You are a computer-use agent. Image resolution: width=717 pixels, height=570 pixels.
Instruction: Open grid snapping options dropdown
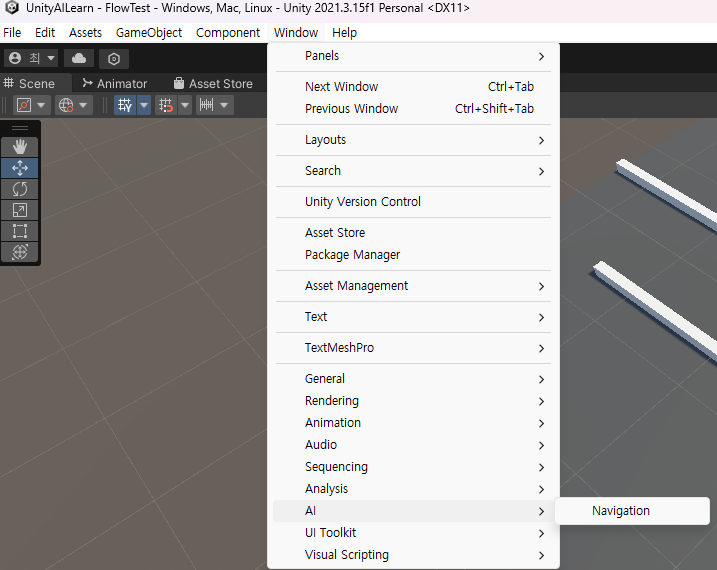[x=185, y=105]
